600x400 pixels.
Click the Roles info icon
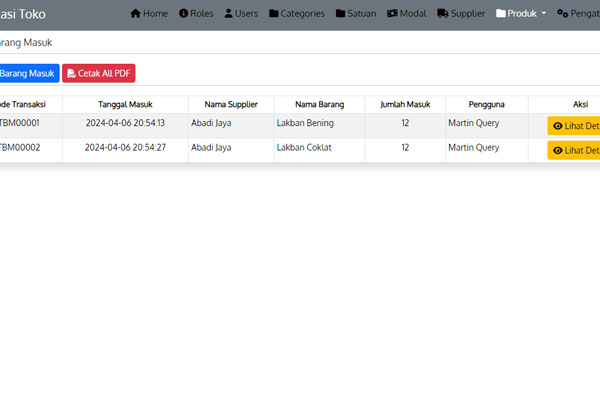[x=184, y=13]
